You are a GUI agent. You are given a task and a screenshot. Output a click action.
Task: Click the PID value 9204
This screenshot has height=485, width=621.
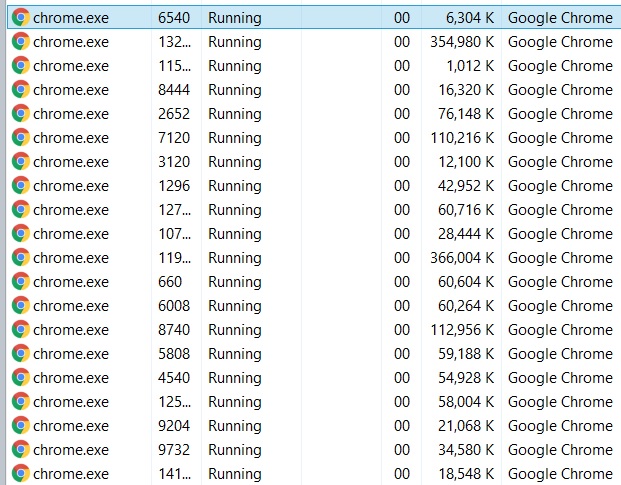click(174, 426)
